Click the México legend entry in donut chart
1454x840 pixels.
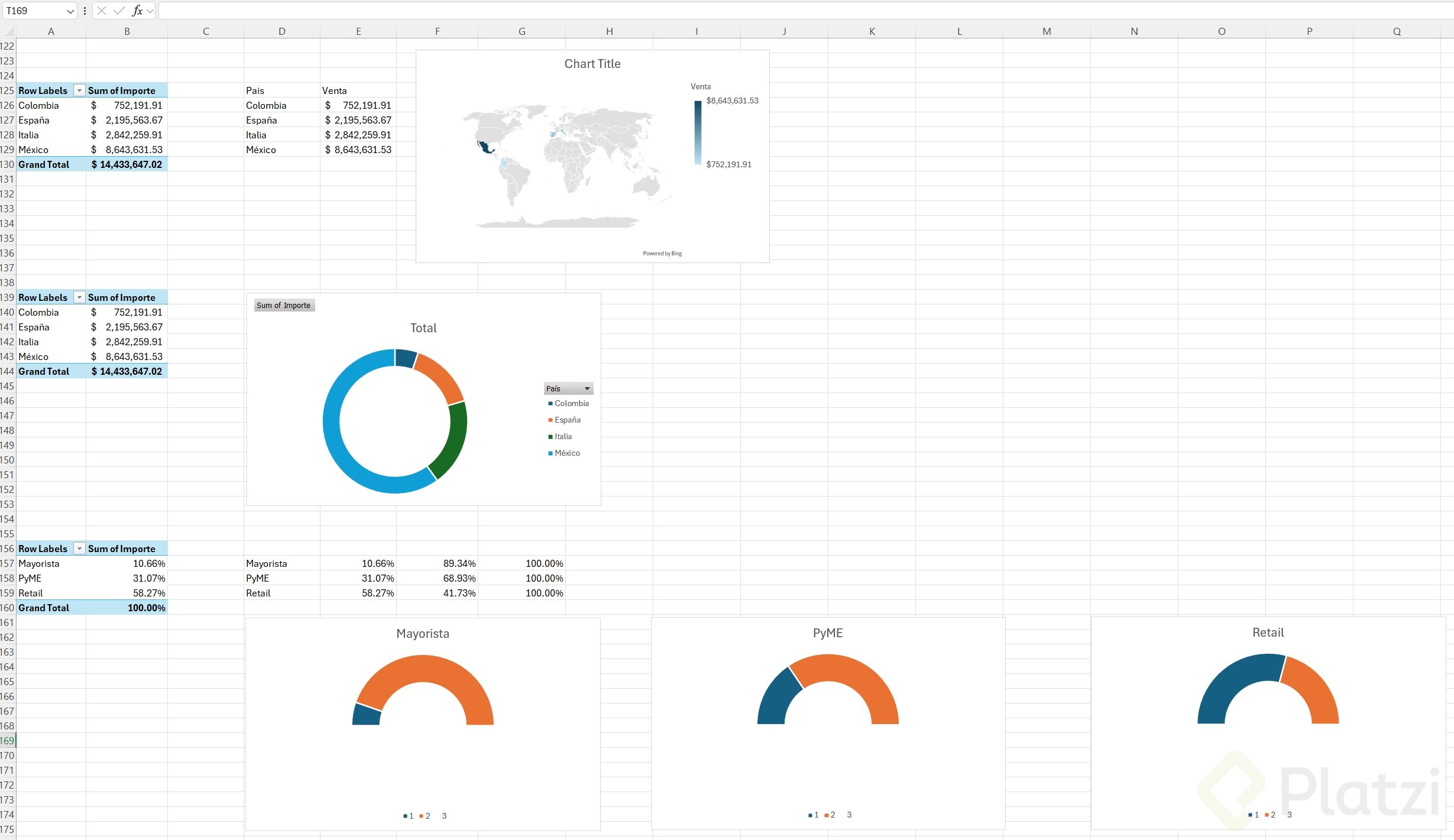click(567, 453)
